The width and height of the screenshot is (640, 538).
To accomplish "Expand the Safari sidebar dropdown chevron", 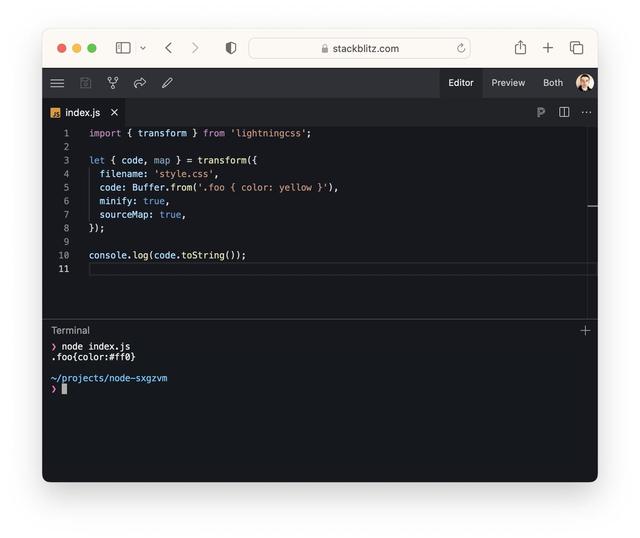I will pos(143,48).
